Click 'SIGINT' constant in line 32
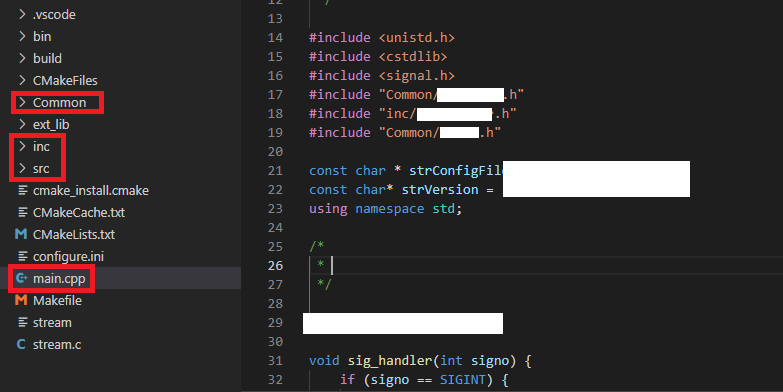 tap(462, 380)
